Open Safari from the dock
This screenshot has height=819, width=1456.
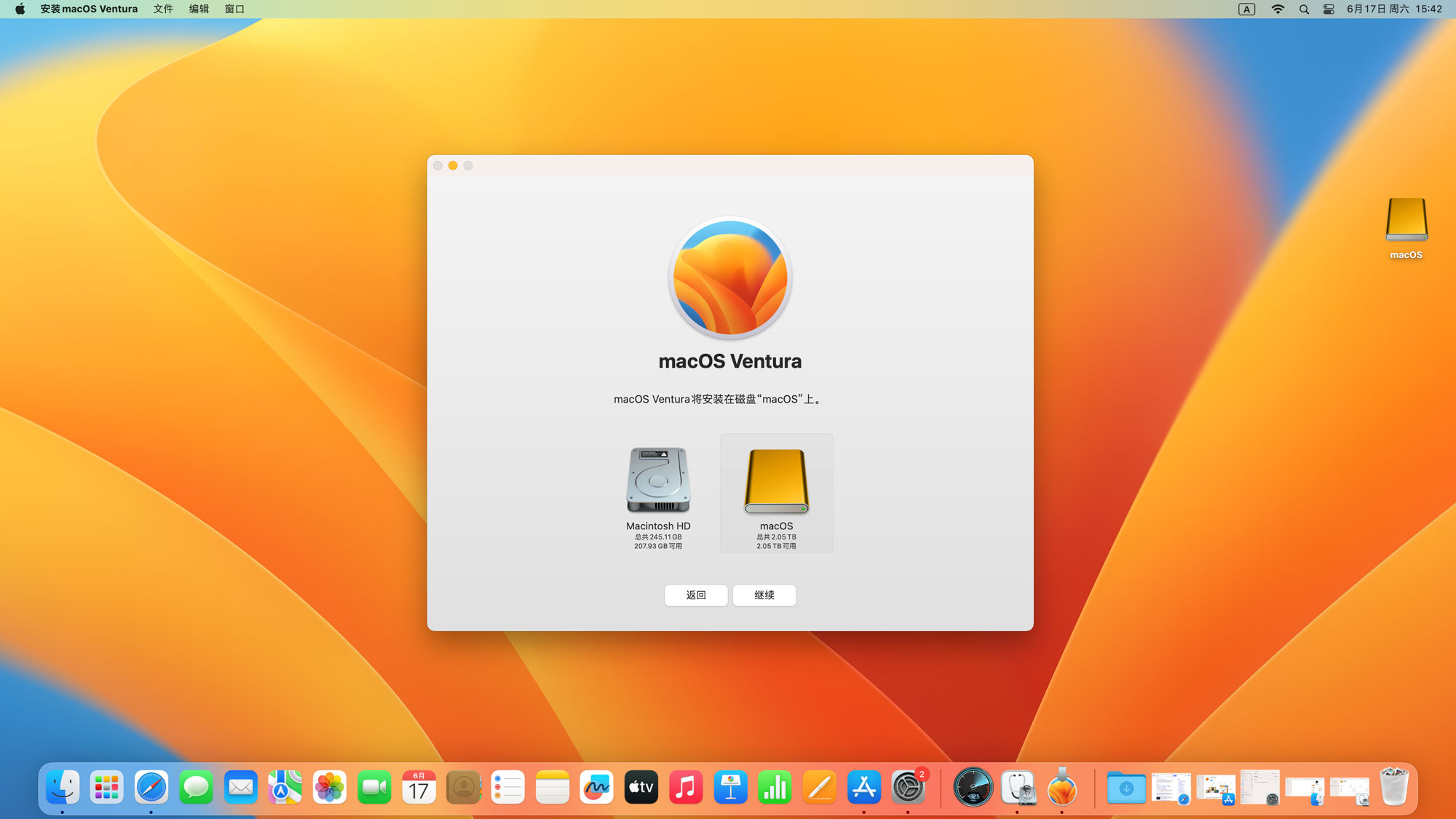(151, 788)
